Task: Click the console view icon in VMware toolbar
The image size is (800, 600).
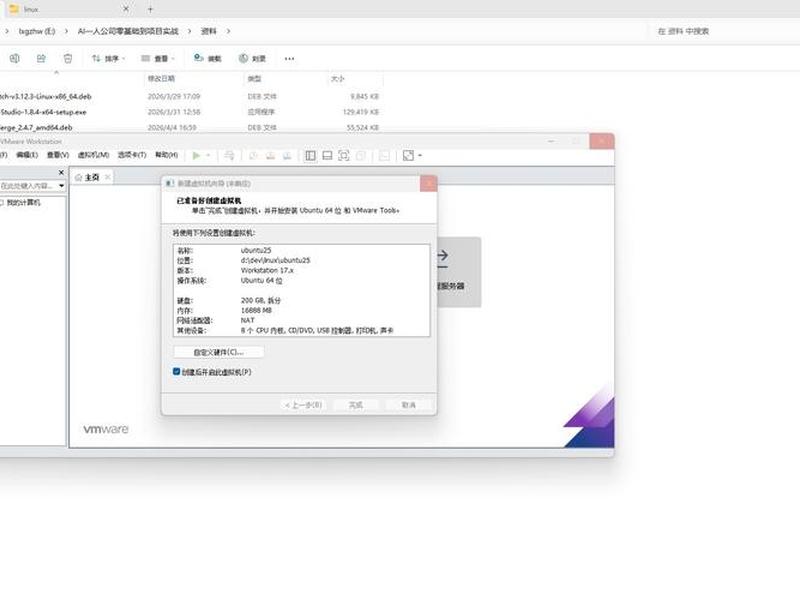Action: point(384,156)
